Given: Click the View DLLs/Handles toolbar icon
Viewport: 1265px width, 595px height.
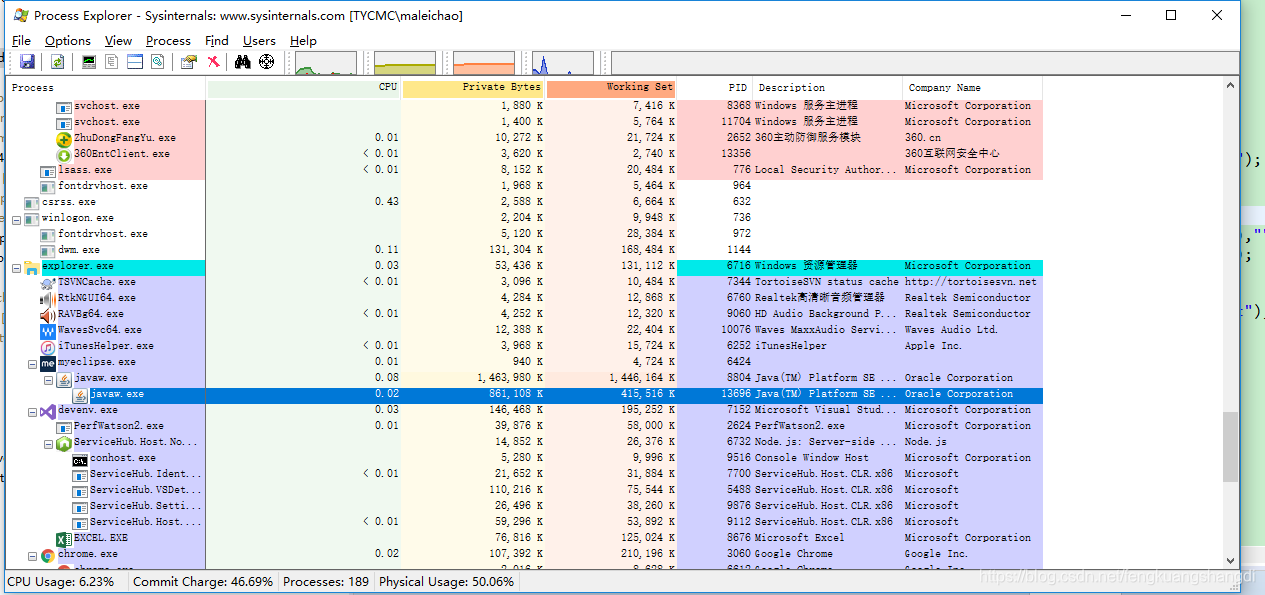Looking at the screenshot, I should [157, 62].
